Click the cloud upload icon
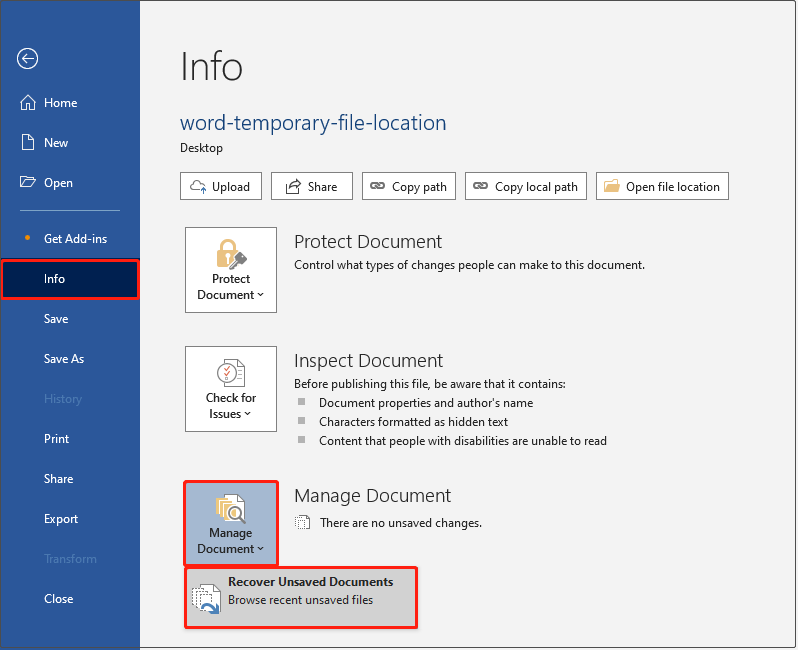Viewport: 798px width, 650px height. (198, 186)
